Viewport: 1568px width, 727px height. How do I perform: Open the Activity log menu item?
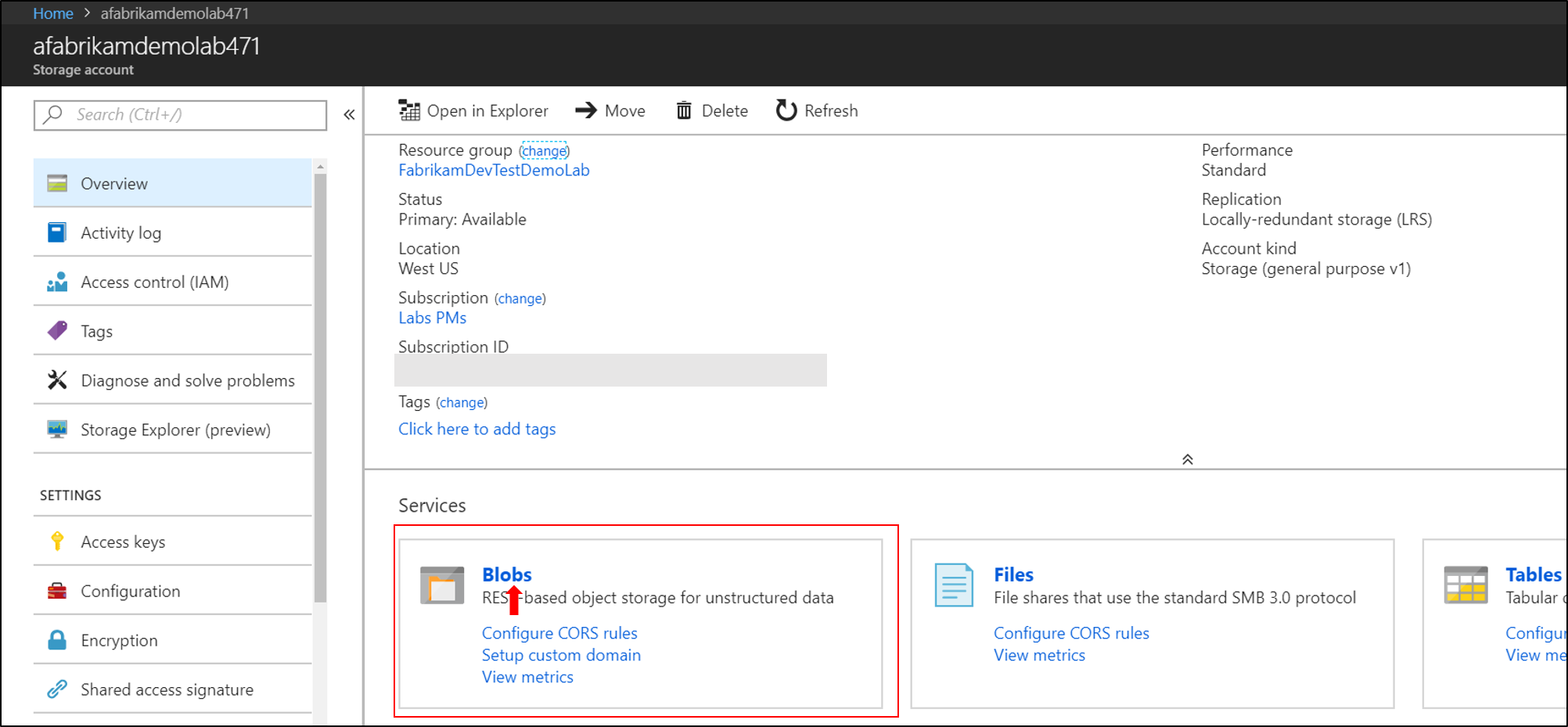[x=173, y=232]
